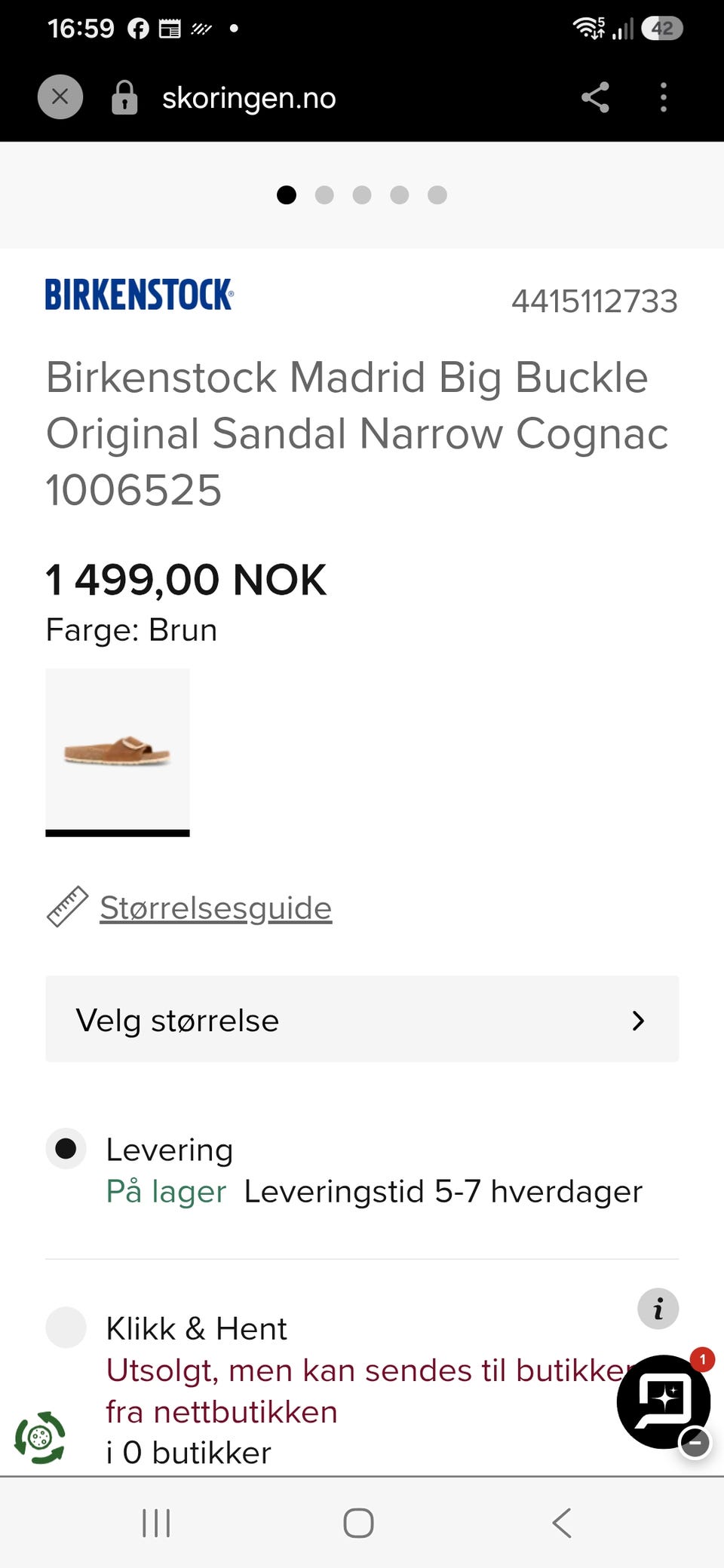Go to second product image dot
The image size is (724, 1568).
(324, 195)
